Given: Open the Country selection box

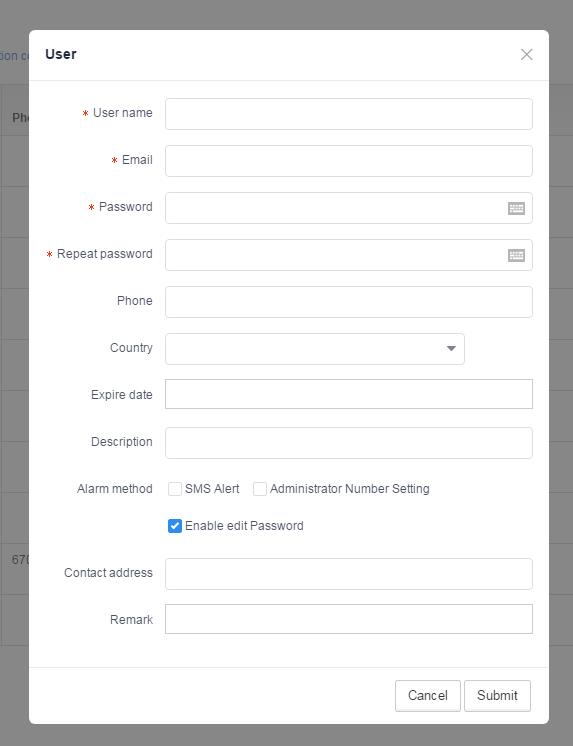Looking at the screenshot, I should (315, 349).
